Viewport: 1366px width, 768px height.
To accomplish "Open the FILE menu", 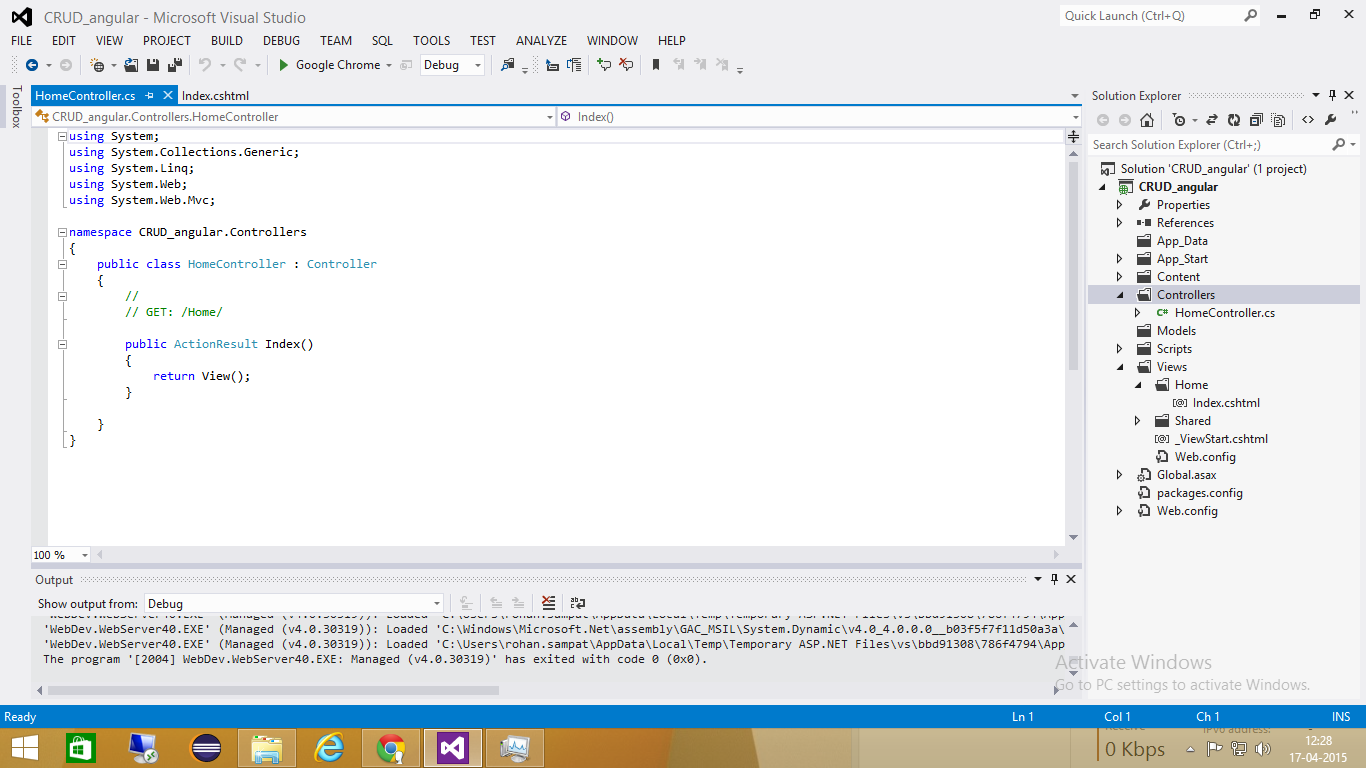I will [22, 41].
